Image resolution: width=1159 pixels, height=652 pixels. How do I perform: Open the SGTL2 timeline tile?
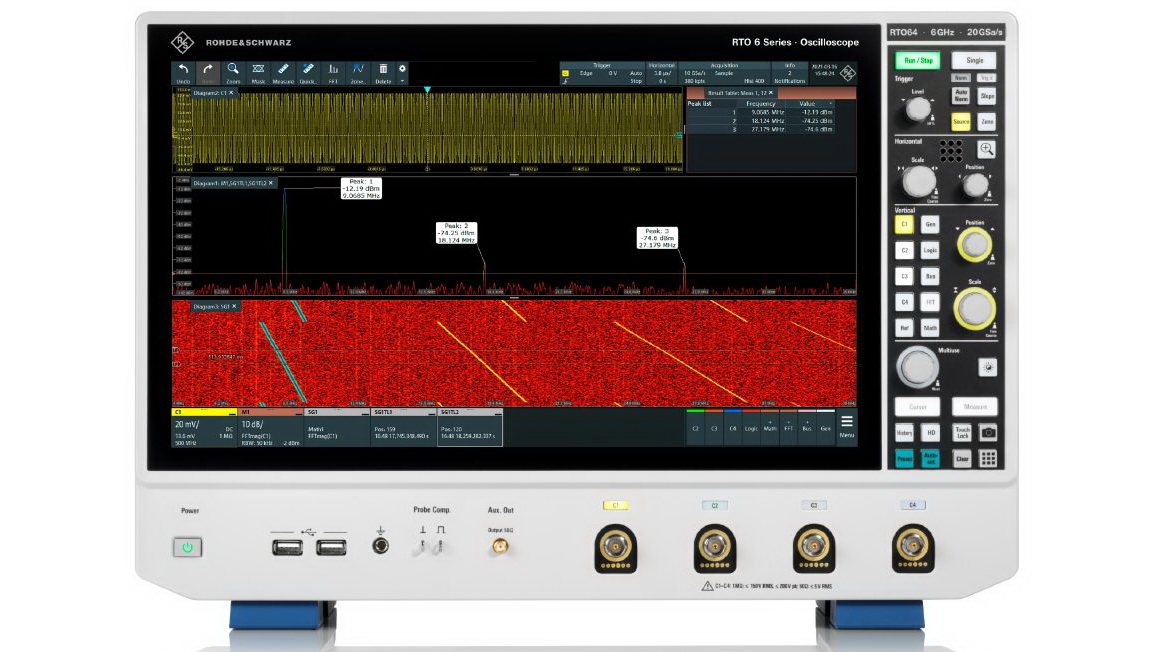(470, 428)
